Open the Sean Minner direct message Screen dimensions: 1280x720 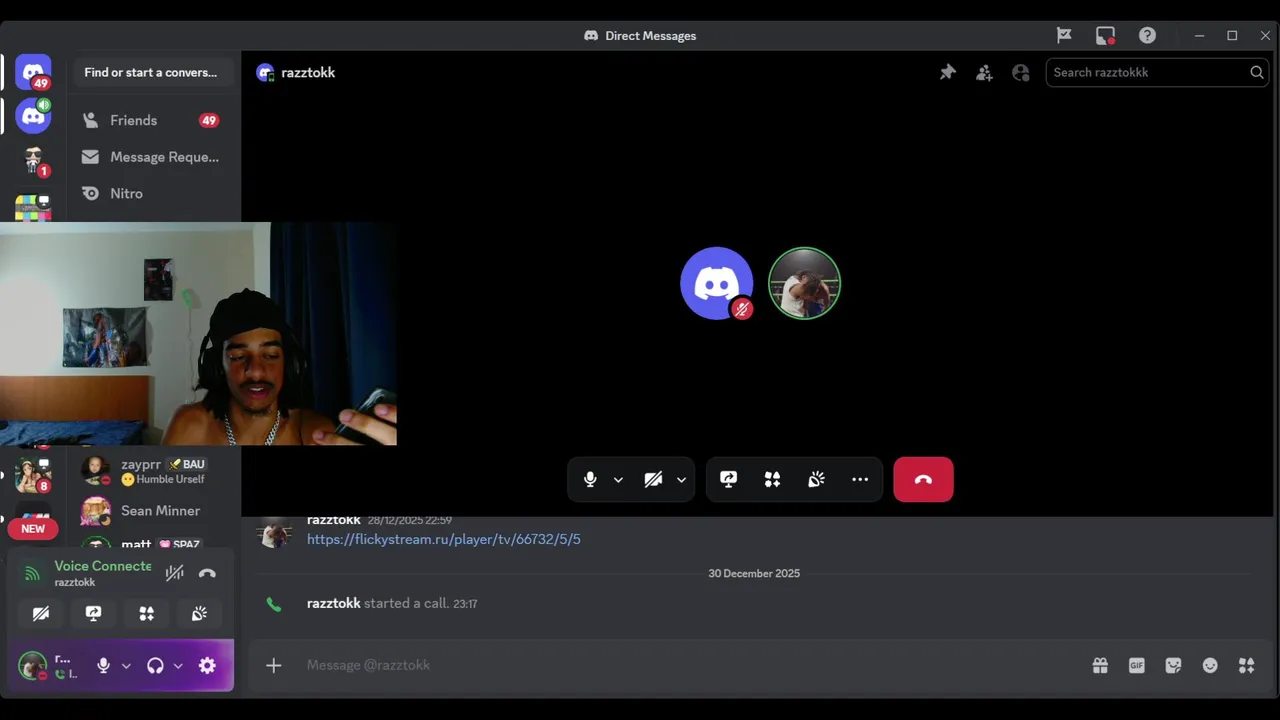[153, 511]
